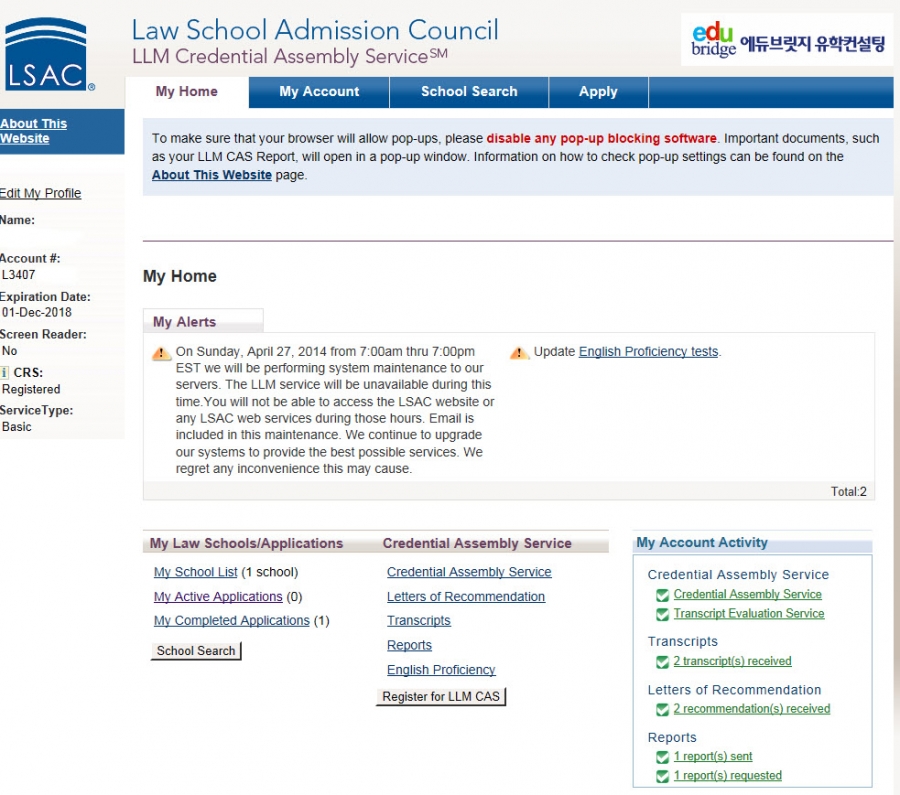Click the 1 report(s) requested link
The height and width of the screenshot is (795, 900).
point(730,775)
